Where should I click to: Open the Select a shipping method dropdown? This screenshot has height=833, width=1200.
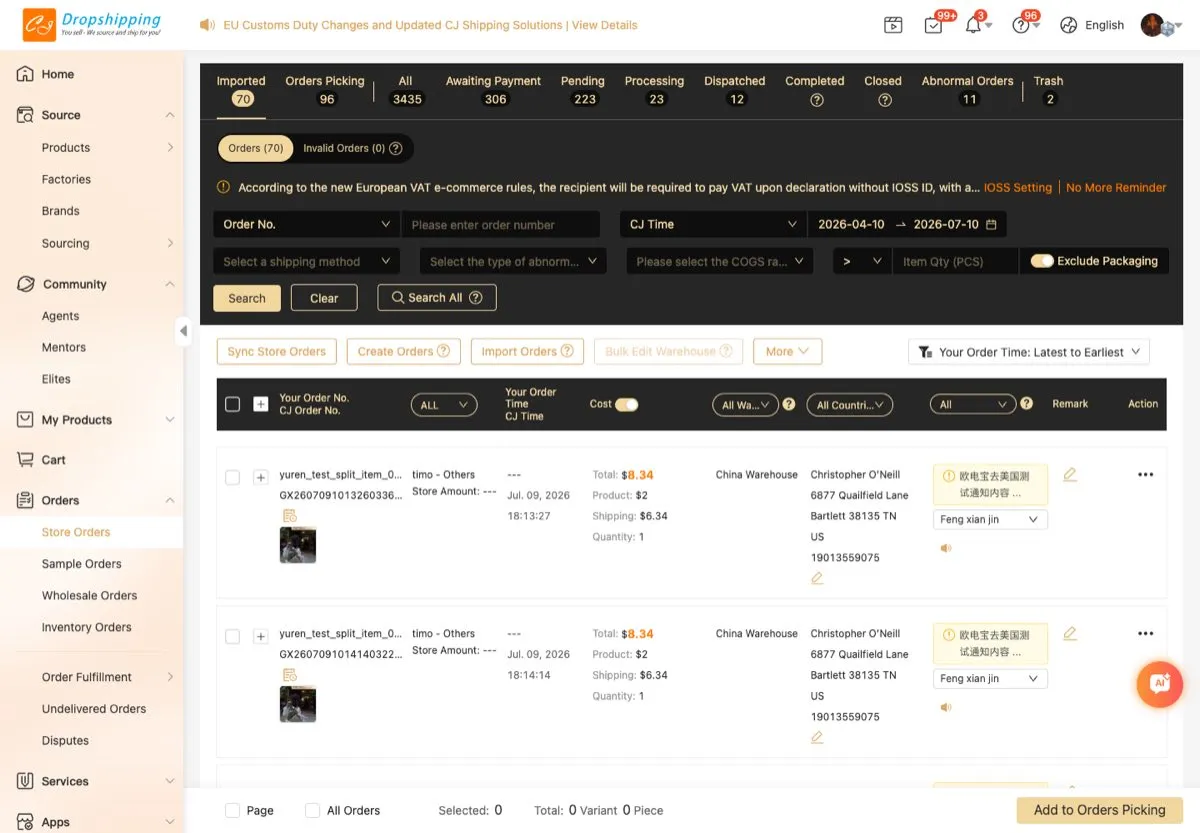pyautogui.click(x=306, y=261)
